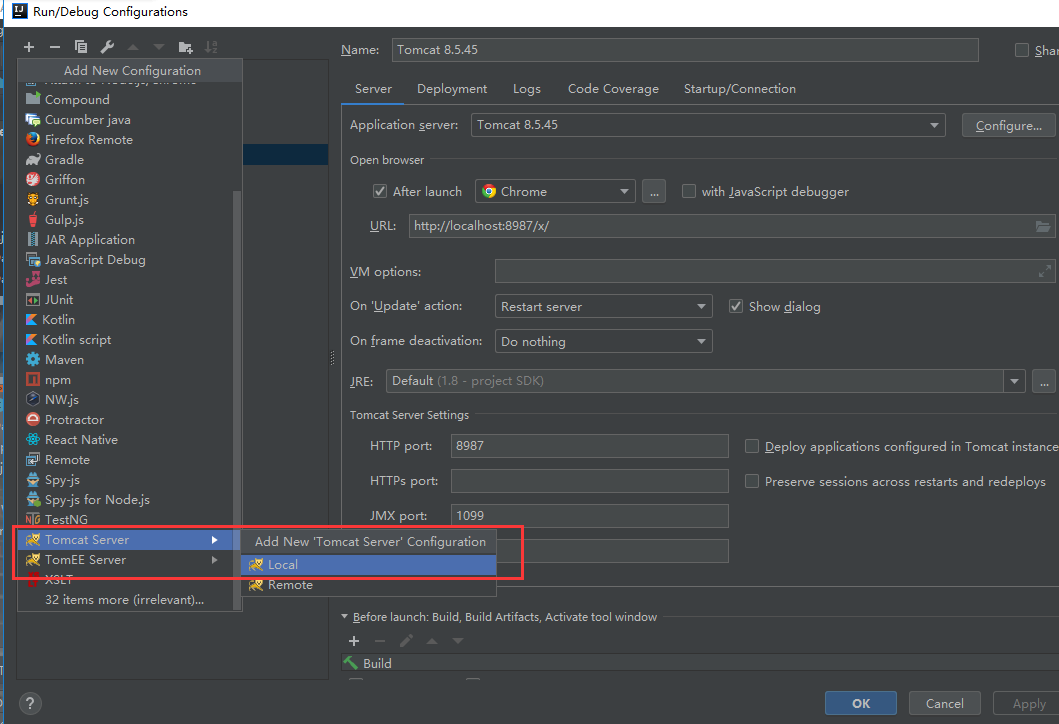
Task: Click the Create New Folder icon
Action: pos(185,47)
